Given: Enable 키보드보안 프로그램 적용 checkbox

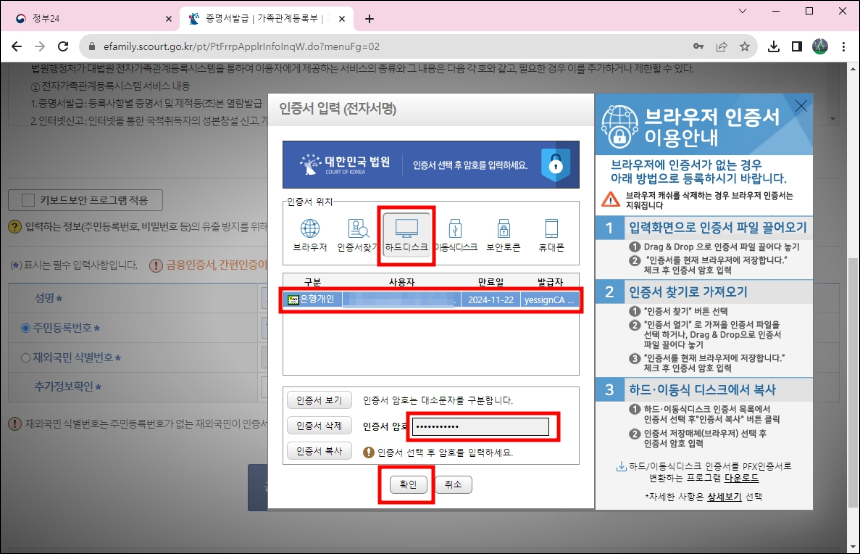Looking at the screenshot, I should coord(28,200).
